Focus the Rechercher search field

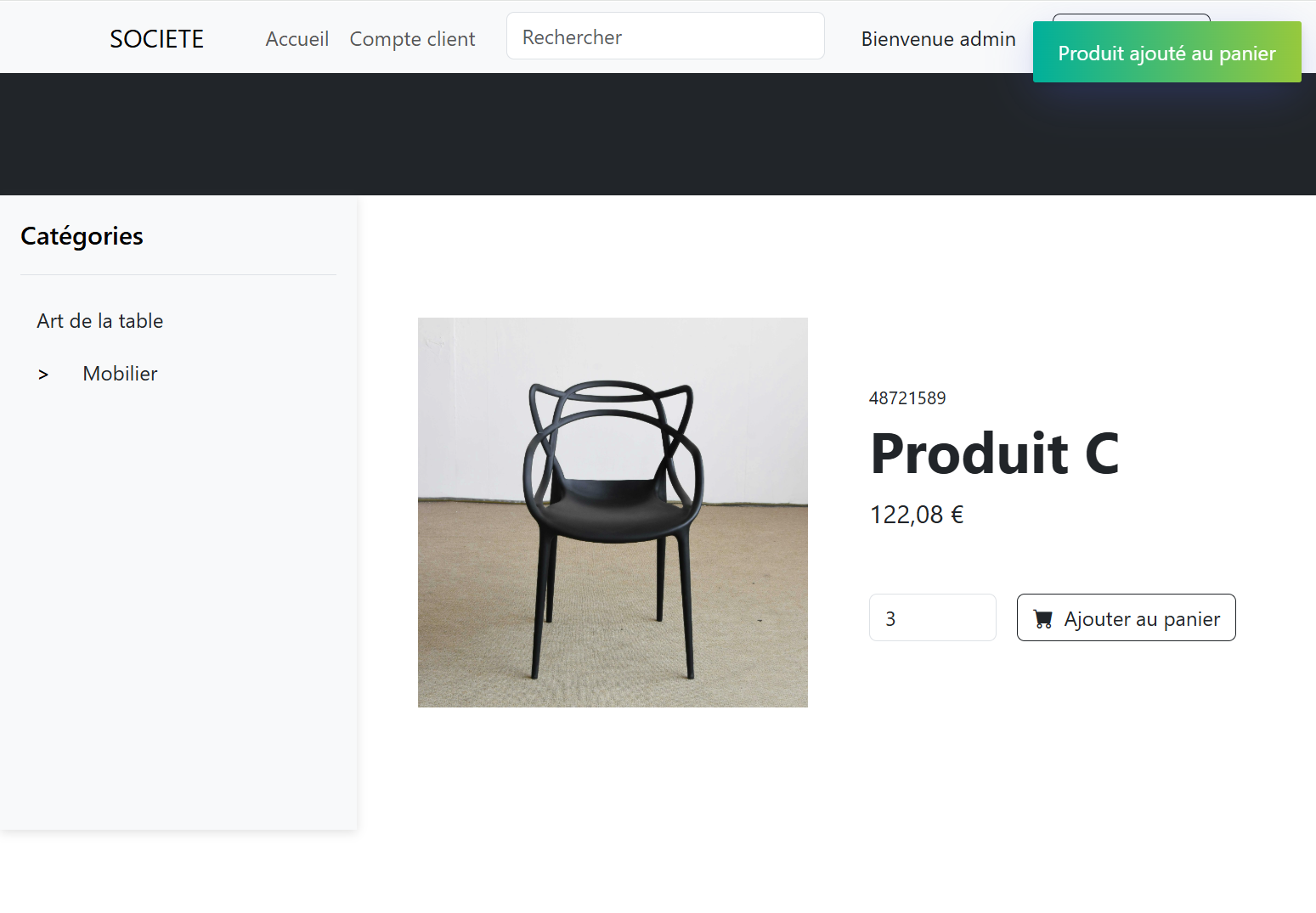pos(664,37)
